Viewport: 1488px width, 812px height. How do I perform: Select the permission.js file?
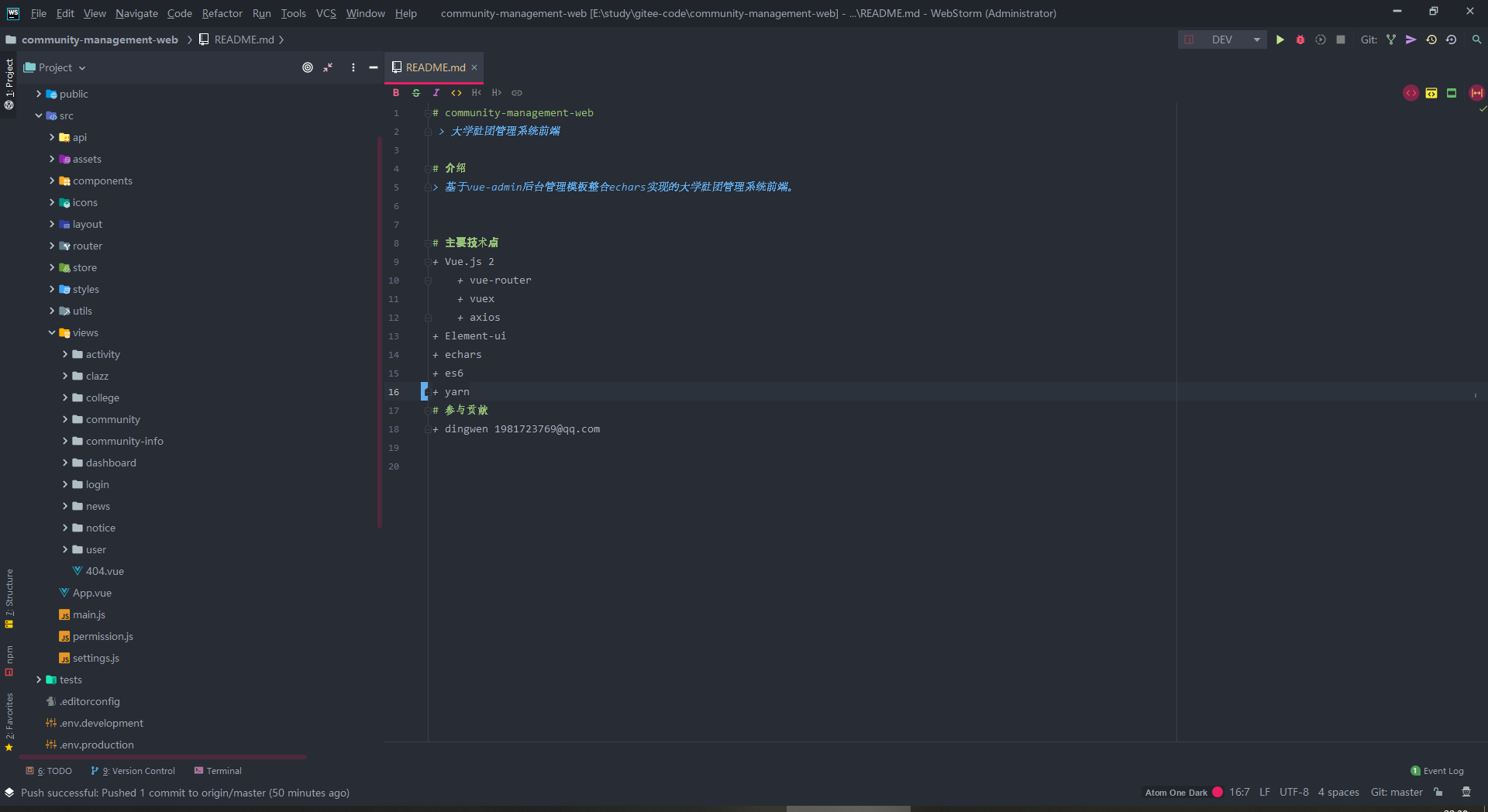pyautogui.click(x=102, y=636)
